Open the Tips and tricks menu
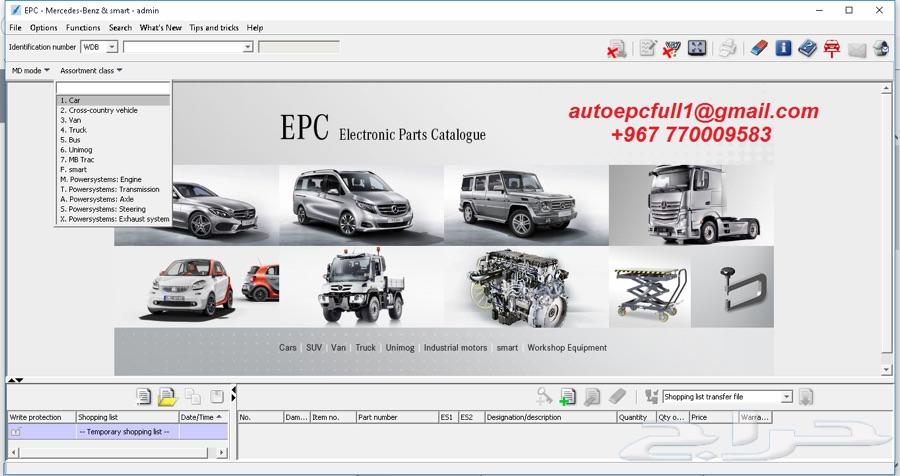 coord(214,28)
